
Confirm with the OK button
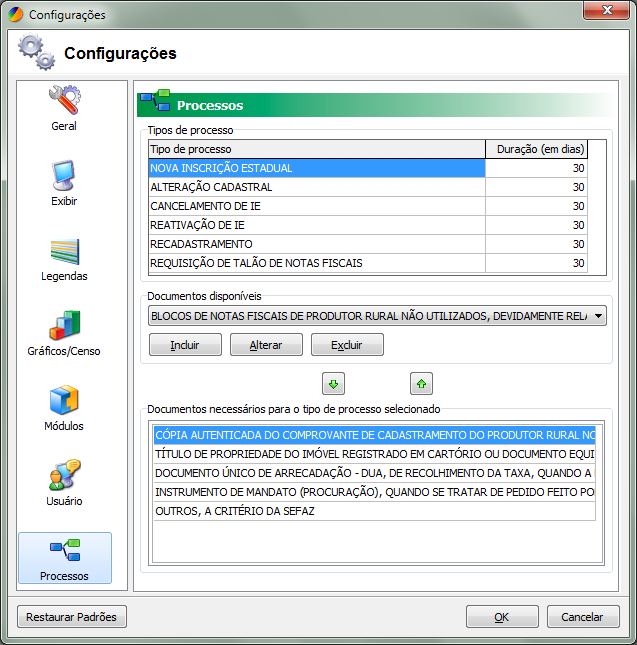point(502,617)
